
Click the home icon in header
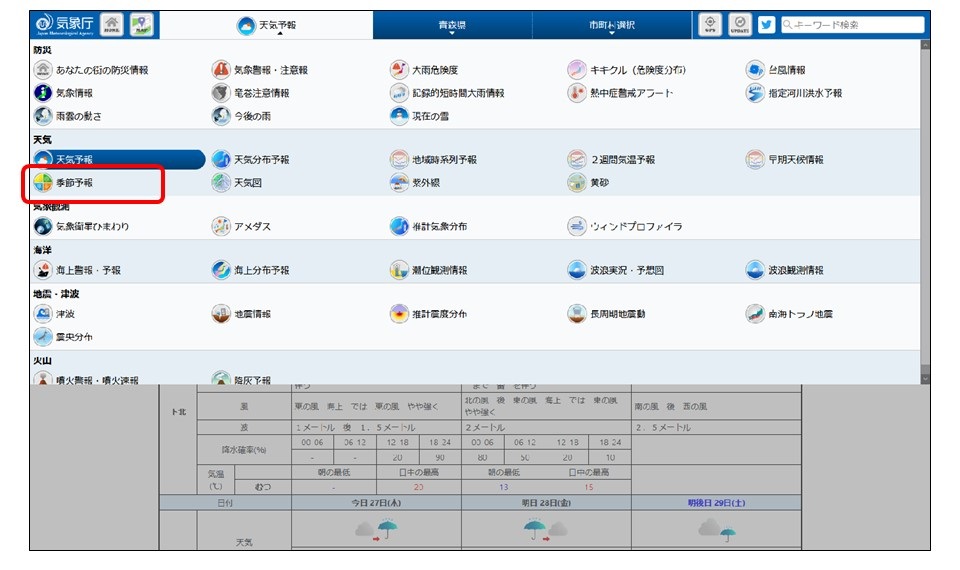click(x=111, y=24)
